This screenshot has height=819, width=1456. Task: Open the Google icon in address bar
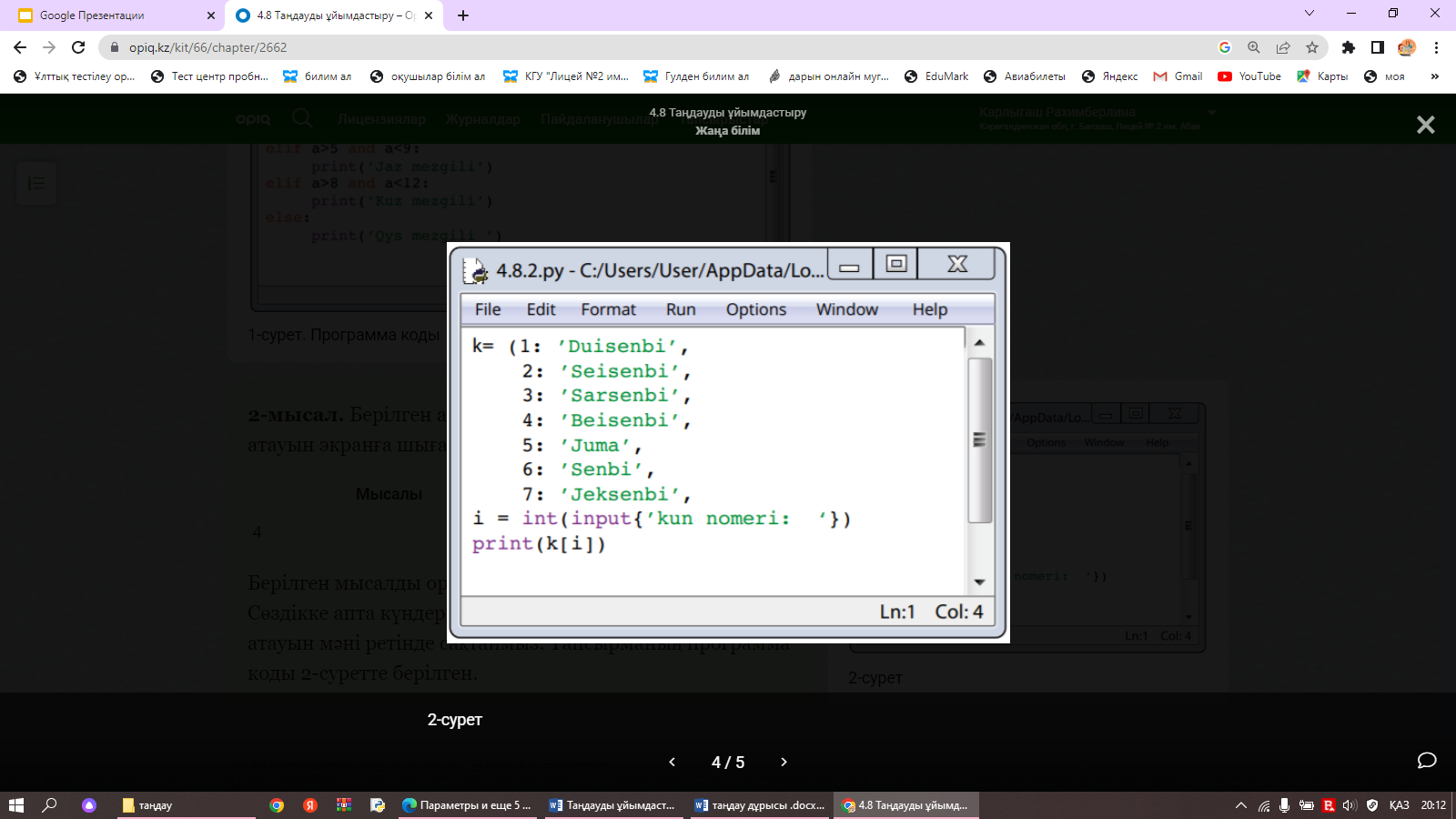(x=1225, y=47)
